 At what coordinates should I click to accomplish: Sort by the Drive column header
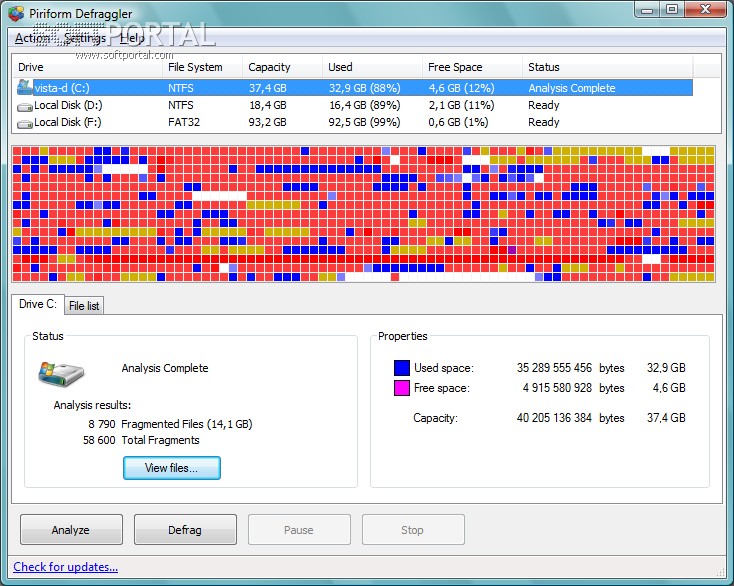[x=88, y=67]
